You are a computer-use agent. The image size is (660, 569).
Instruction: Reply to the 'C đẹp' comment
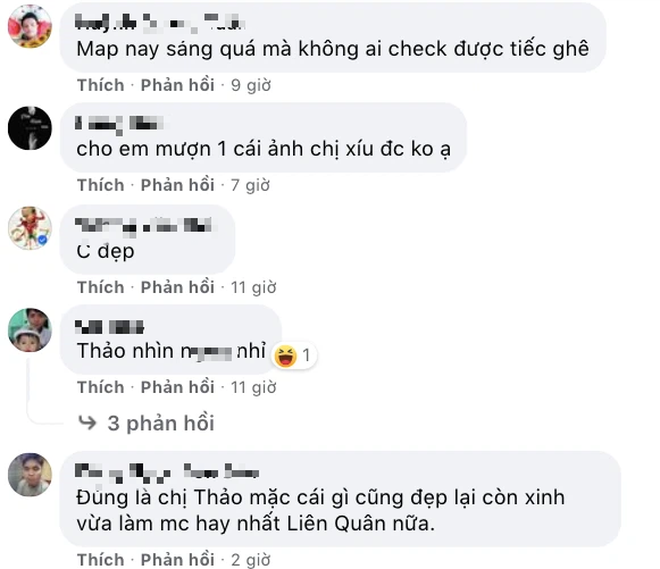[177, 287]
